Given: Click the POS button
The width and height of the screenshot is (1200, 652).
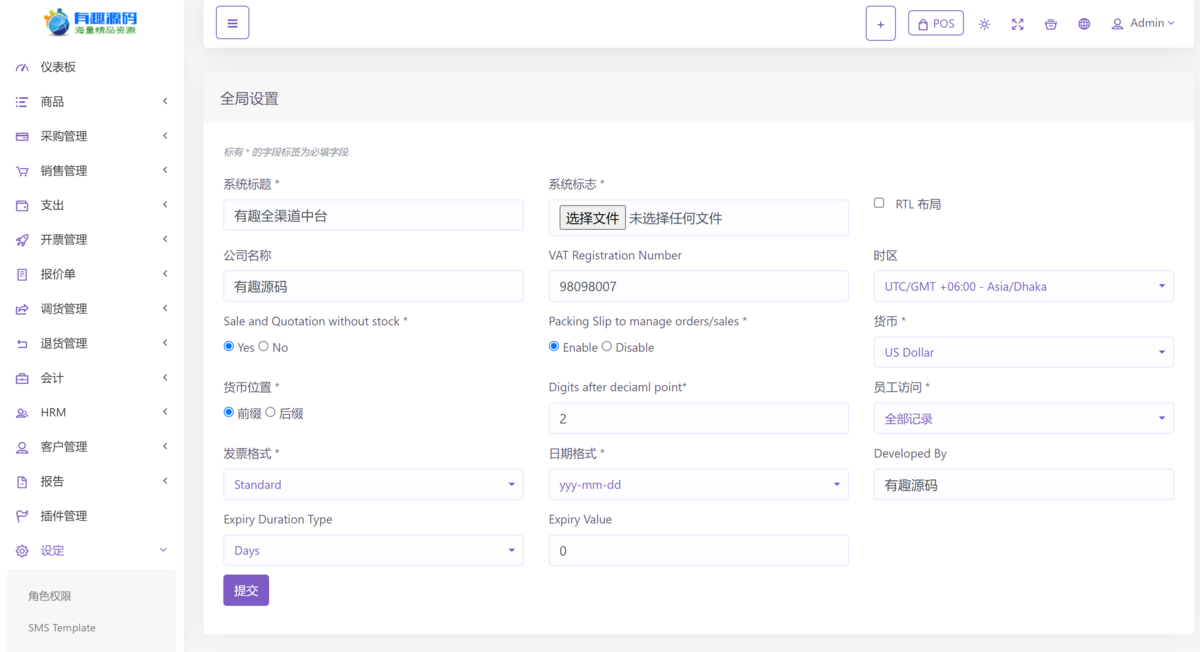Looking at the screenshot, I should [935, 24].
